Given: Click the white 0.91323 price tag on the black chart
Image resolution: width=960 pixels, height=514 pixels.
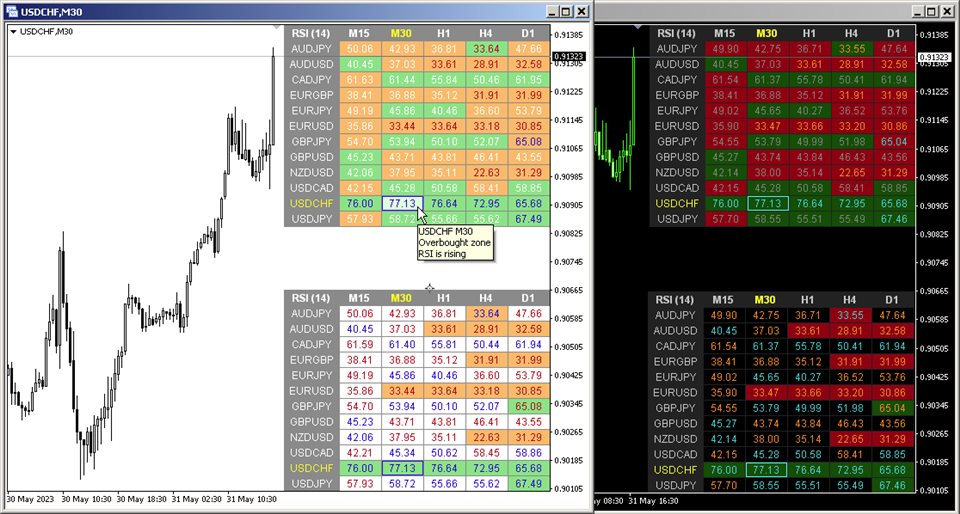Looking at the screenshot, I should pyautogui.click(x=933, y=58).
